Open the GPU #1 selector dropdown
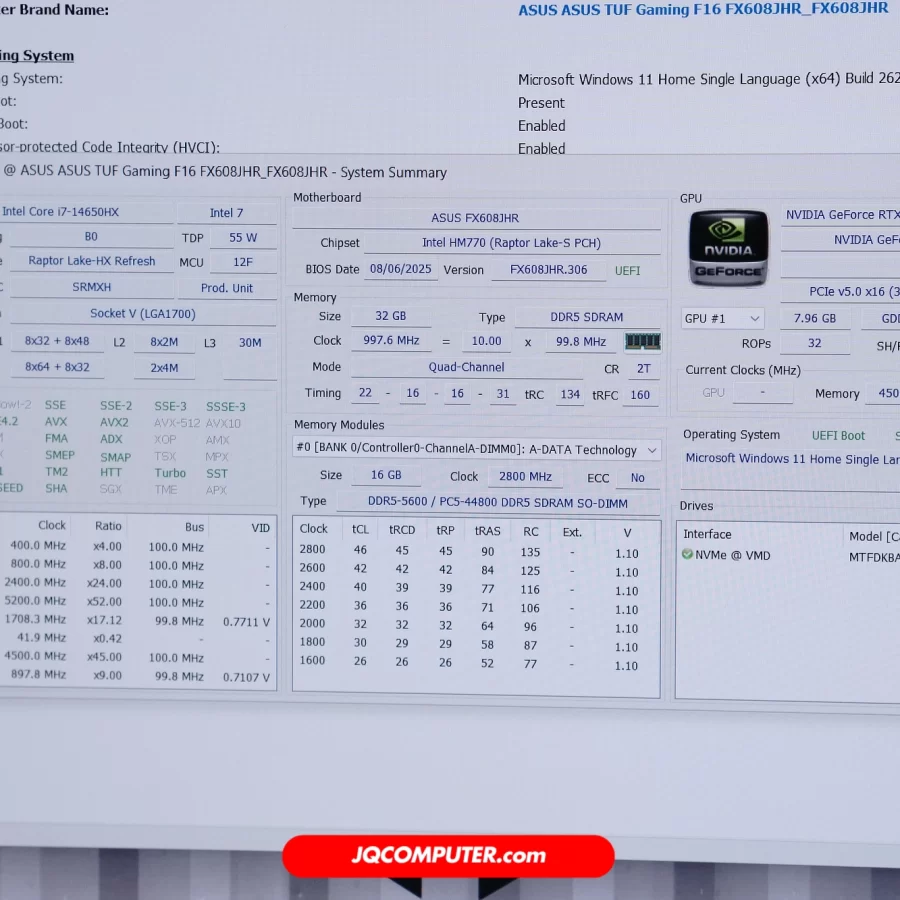The width and height of the screenshot is (900, 900). click(x=722, y=318)
